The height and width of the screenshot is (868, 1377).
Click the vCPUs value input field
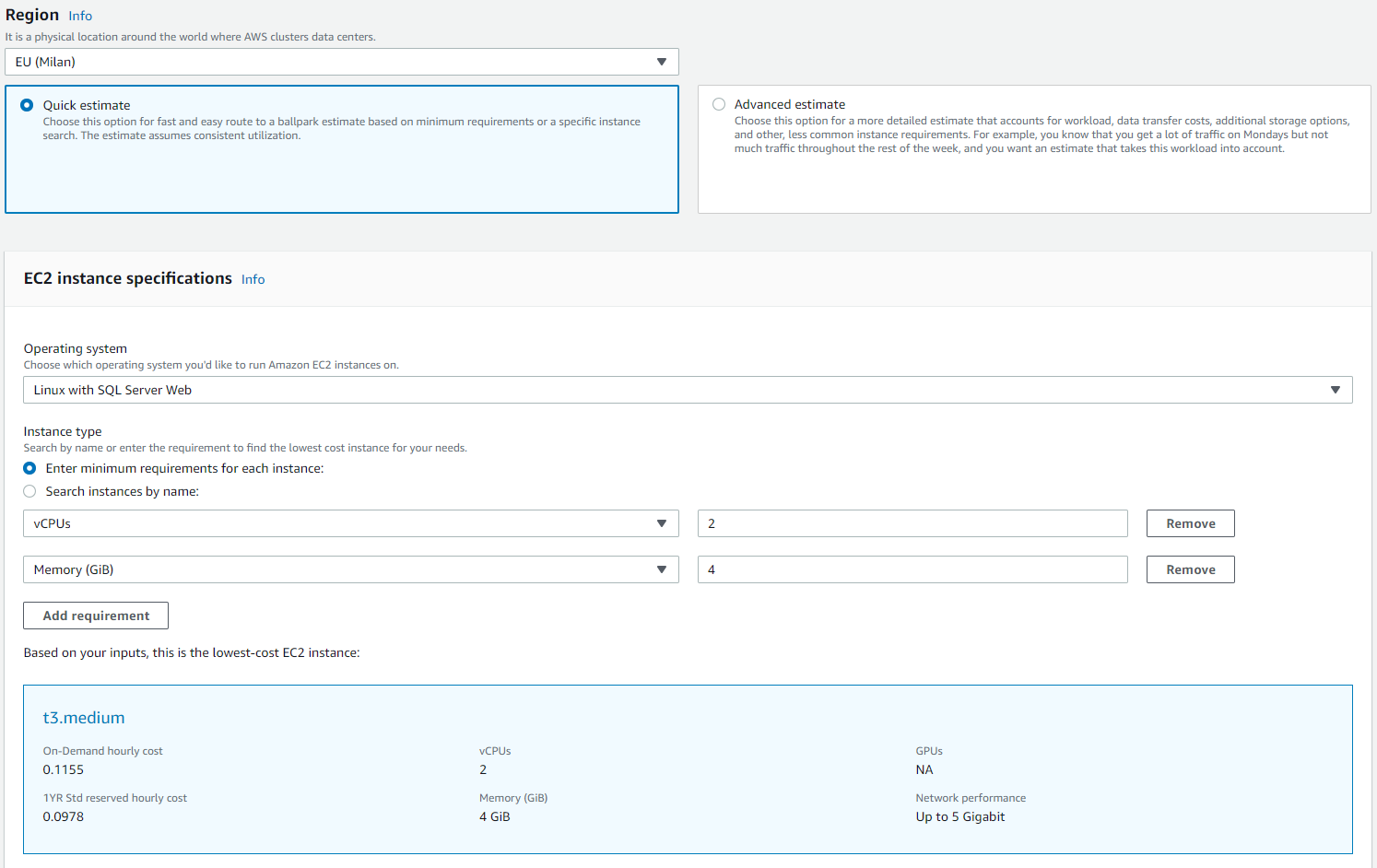(x=912, y=523)
